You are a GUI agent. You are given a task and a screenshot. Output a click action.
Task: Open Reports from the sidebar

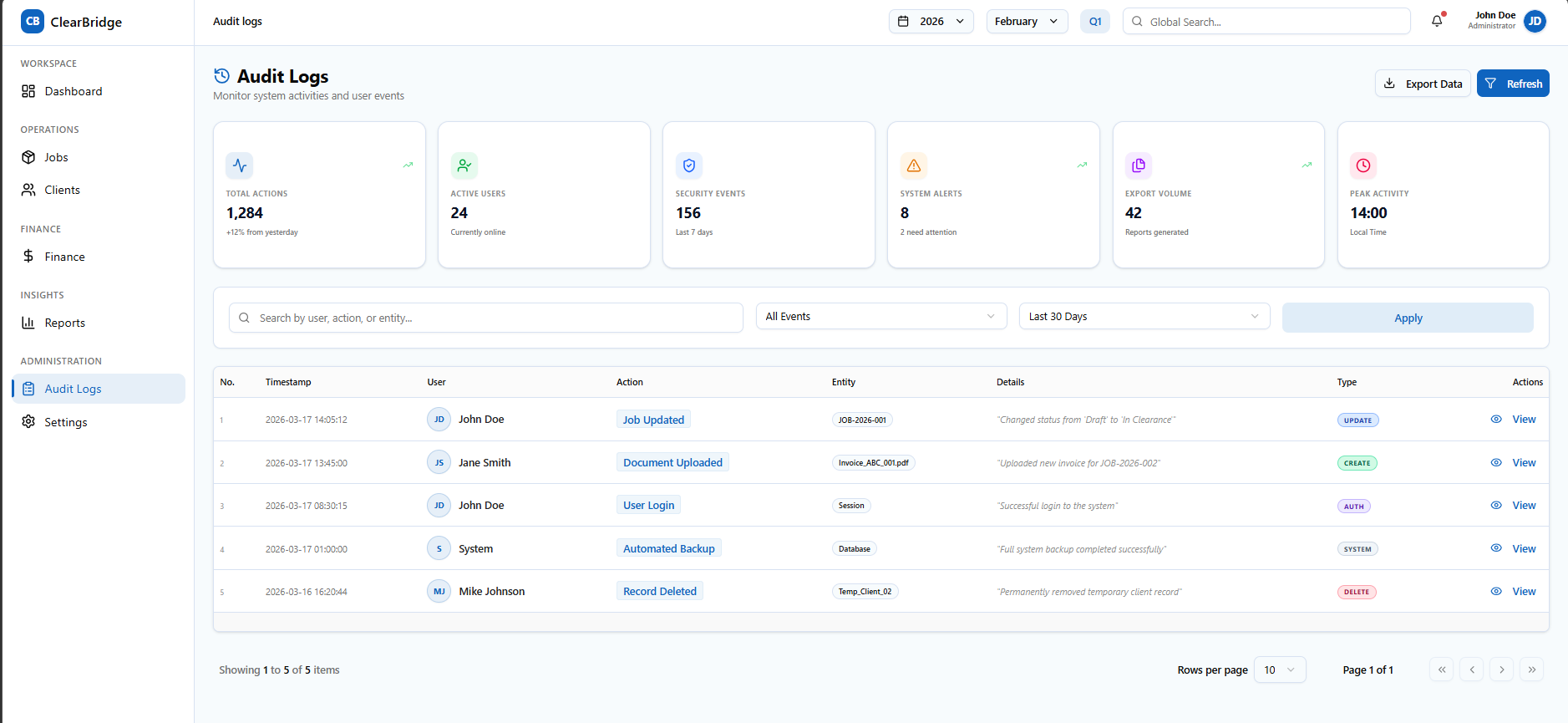[99, 323]
